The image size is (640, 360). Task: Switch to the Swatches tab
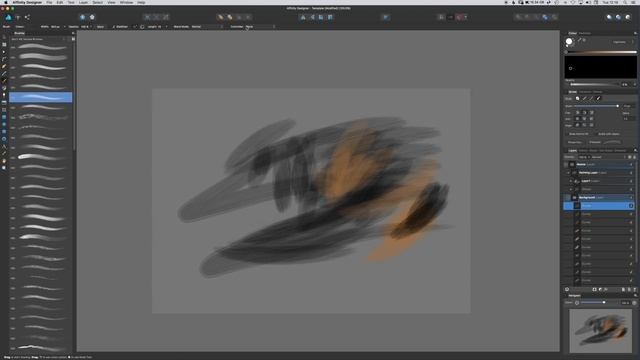pyautogui.click(x=584, y=33)
